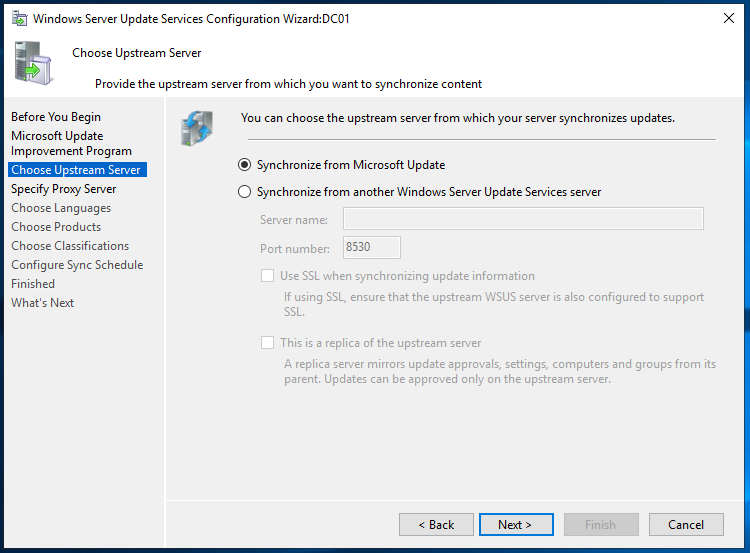Jump to Specify Proxy Server step

64,189
